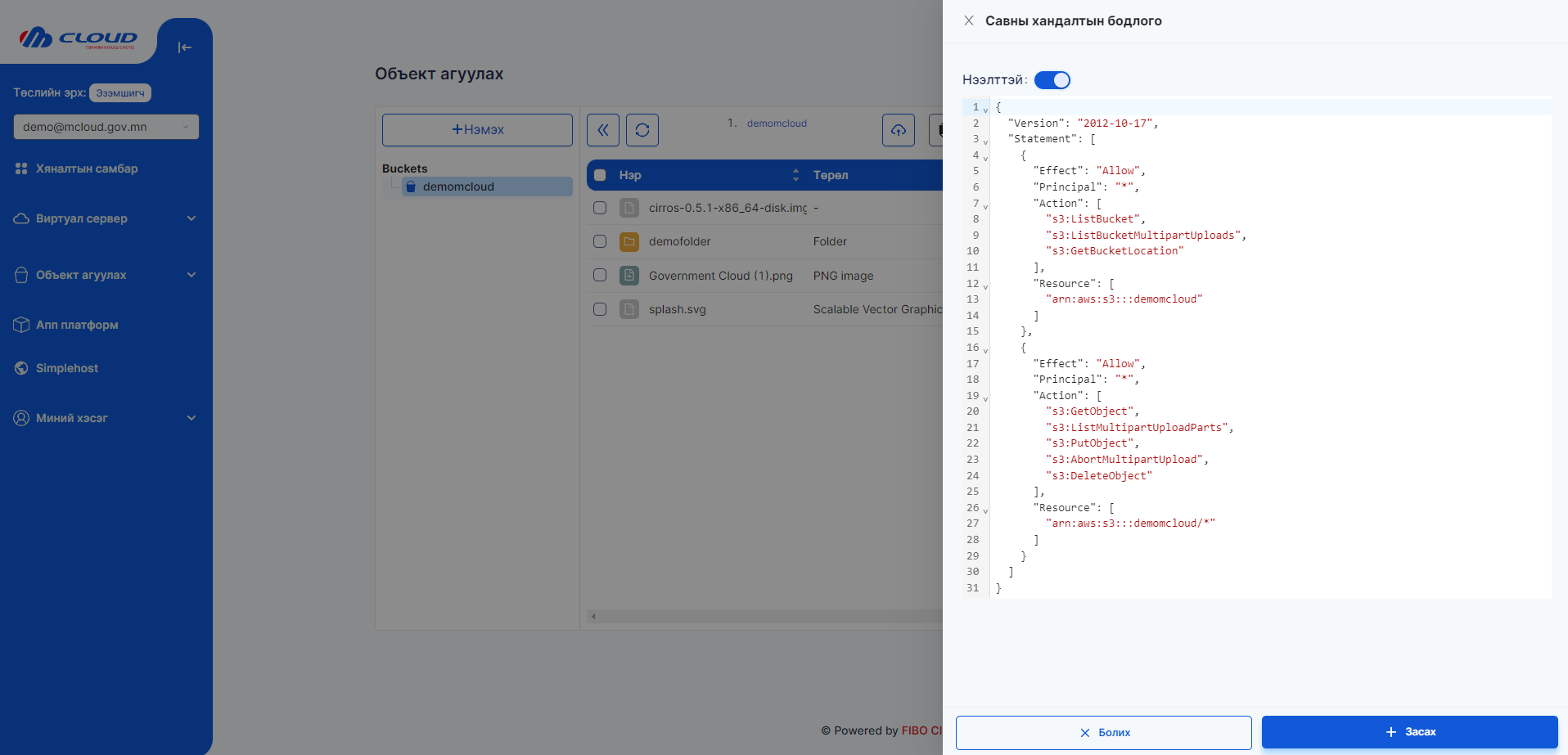Click the refresh icon in file toolbar
Viewport: 1568px width, 755px height.
coord(642,130)
